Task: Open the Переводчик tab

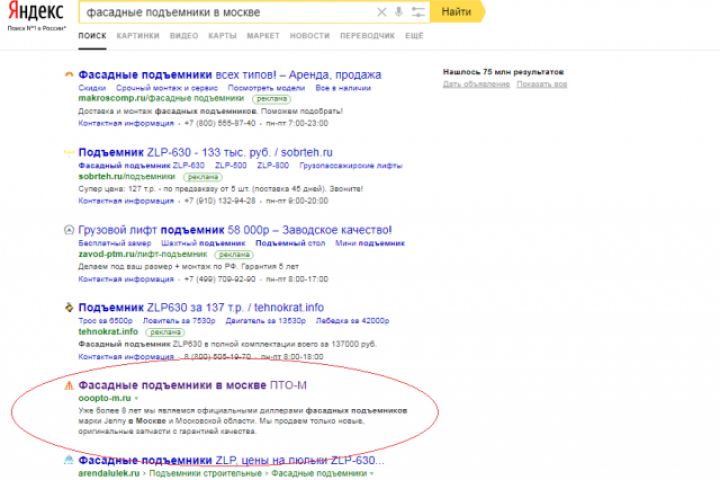Action: coord(367,36)
